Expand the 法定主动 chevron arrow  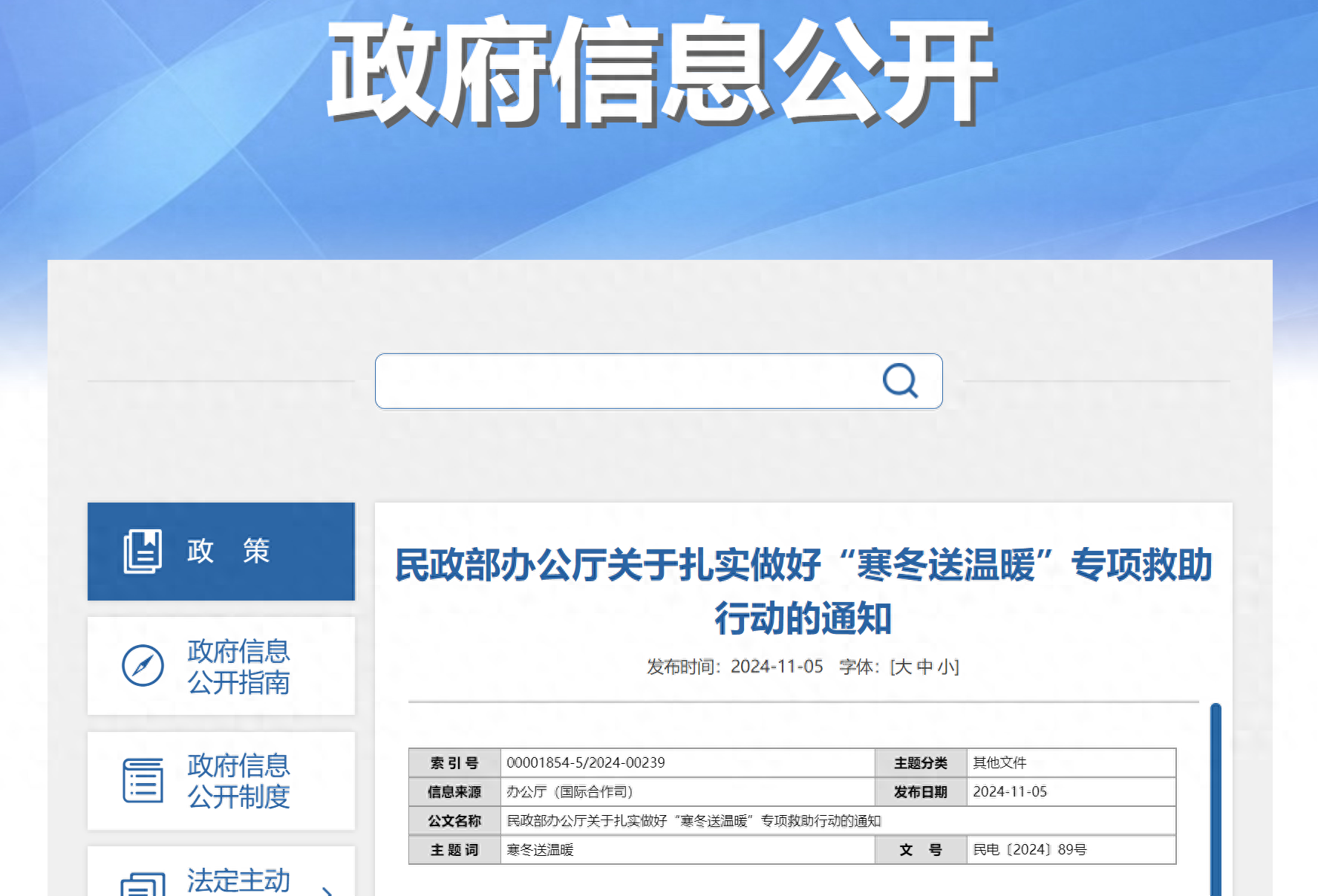(x=327, y=890)
